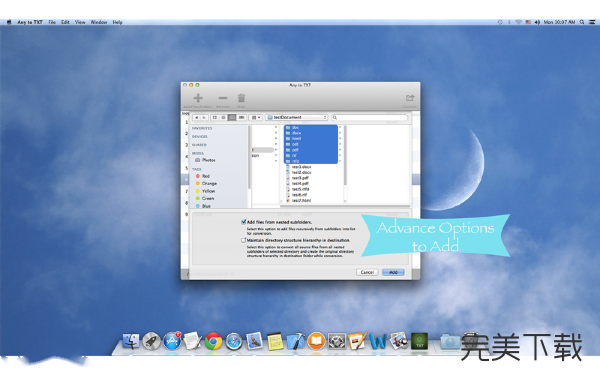Click the search field in the dialog
600x375 pixels.
(370, 117)
